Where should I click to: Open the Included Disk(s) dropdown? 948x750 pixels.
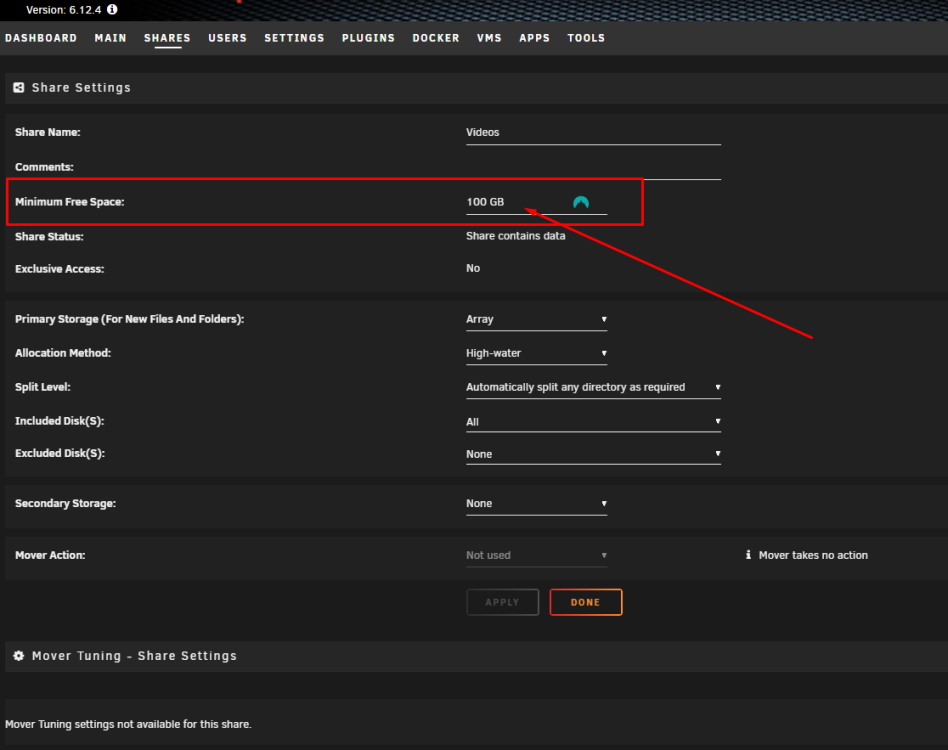(x=593, y=422)
